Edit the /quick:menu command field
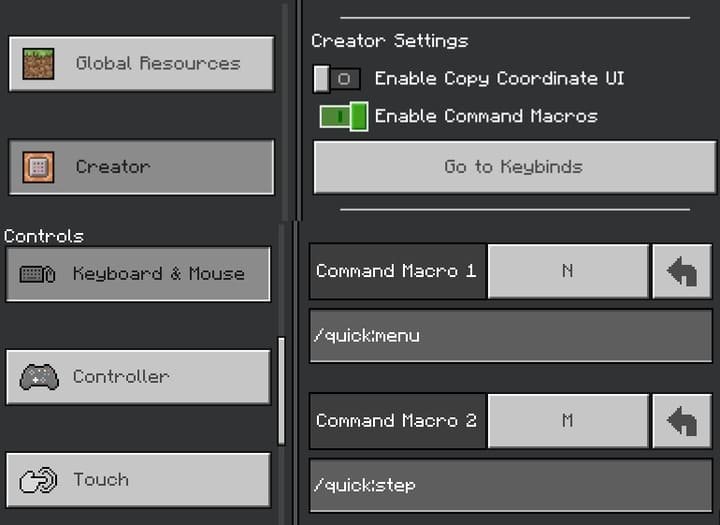This screenshot has width=720, height=525. tap(511, 336)
